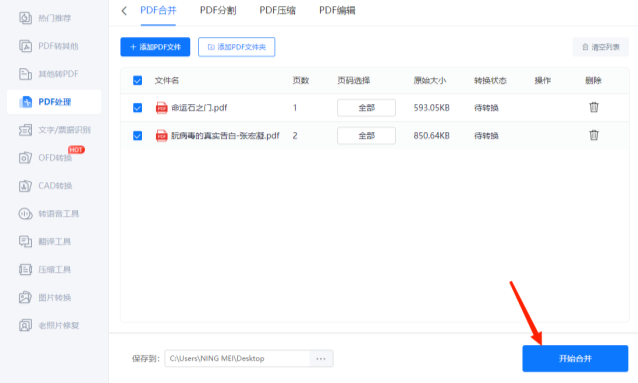
Task: Open 热门推荐 in the sidebar
Action: click(x=54, y=18)
